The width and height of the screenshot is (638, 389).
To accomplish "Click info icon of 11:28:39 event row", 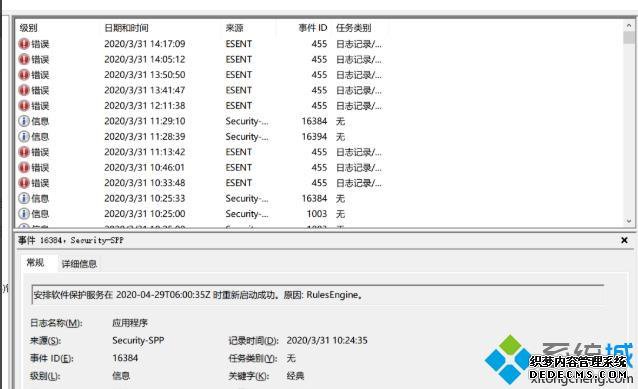I will 24,136.
